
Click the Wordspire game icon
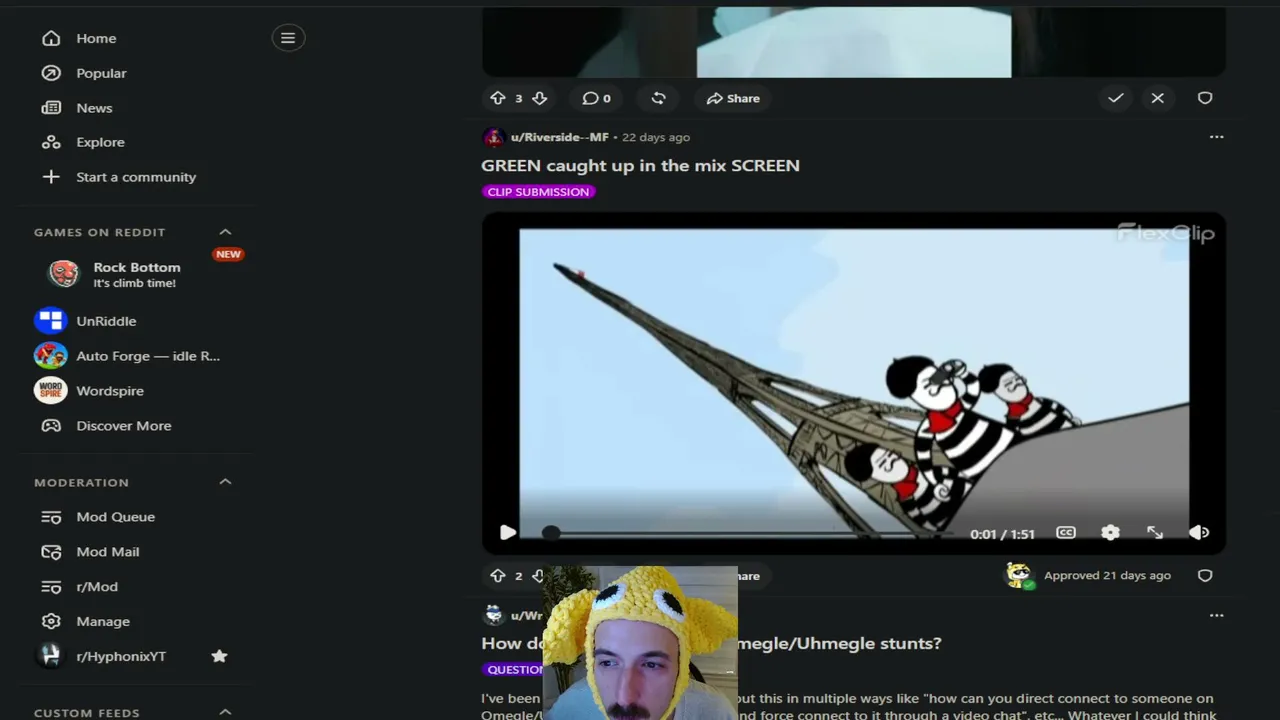coord(50,391)
